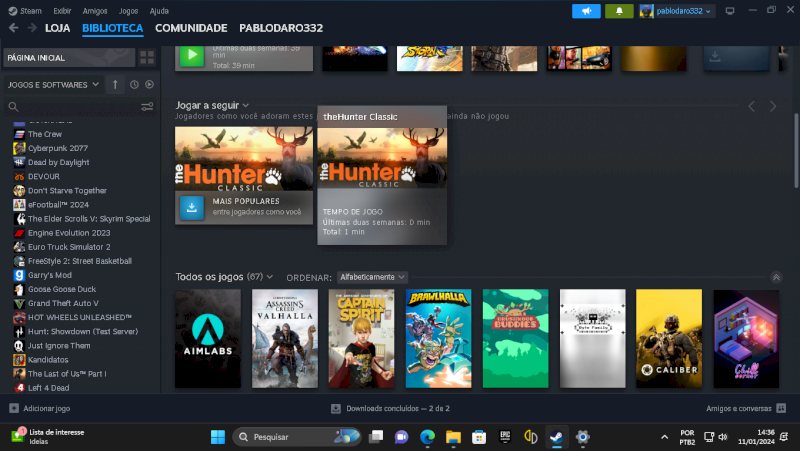This screenshot has height=451, width=800.
Task: Open File Explorer from the taskbar
Action: click(453, 437)
